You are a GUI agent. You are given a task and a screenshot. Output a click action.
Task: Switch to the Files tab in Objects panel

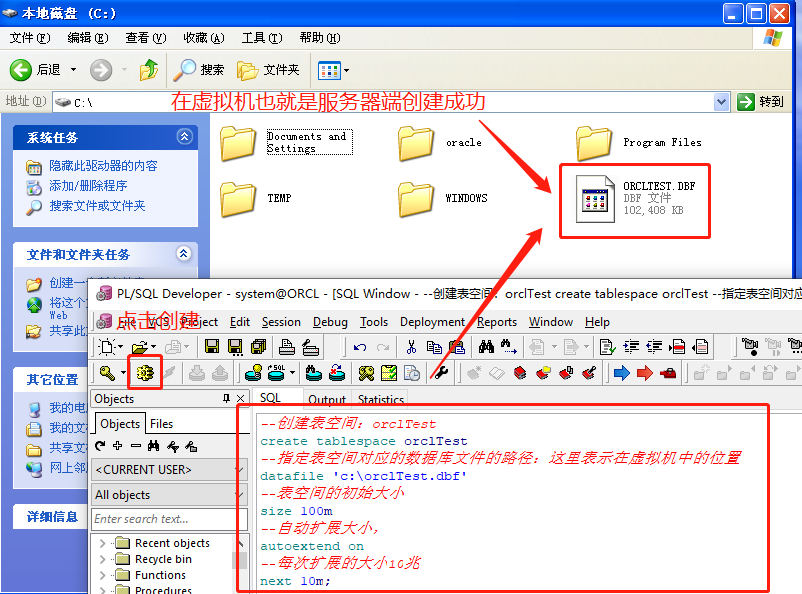tap(162, 424)
